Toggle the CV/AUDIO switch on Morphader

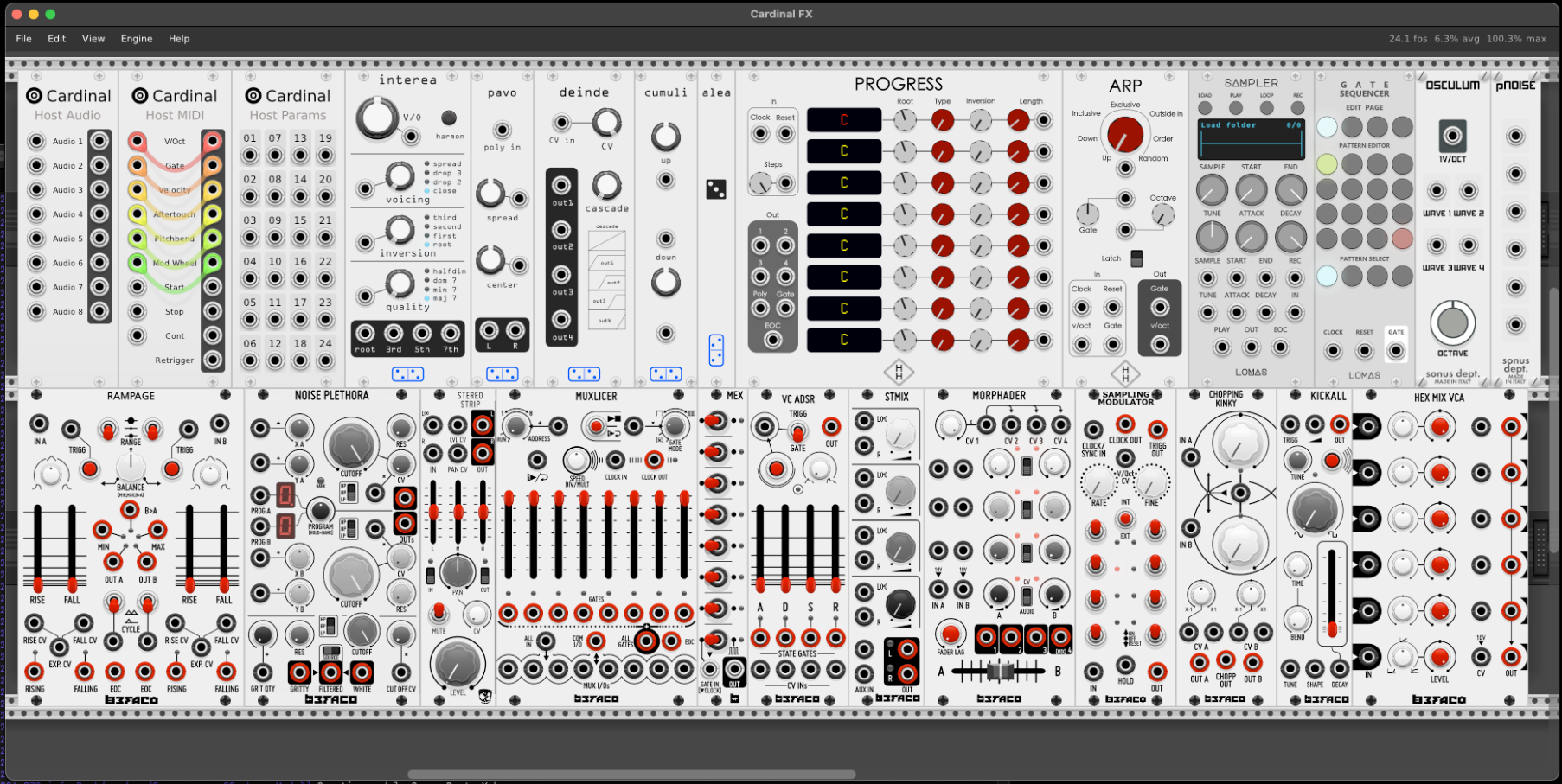point(1027,596)
